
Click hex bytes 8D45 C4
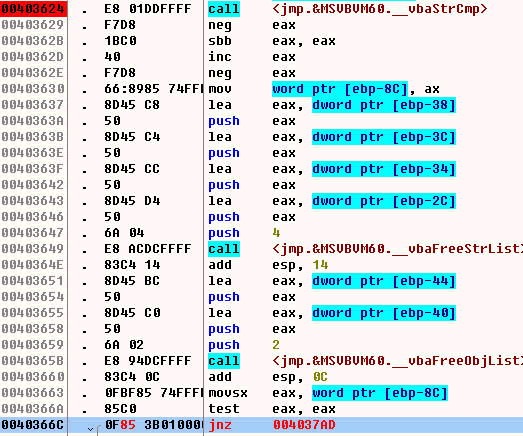pyautogui.click(x=132, y=137)
